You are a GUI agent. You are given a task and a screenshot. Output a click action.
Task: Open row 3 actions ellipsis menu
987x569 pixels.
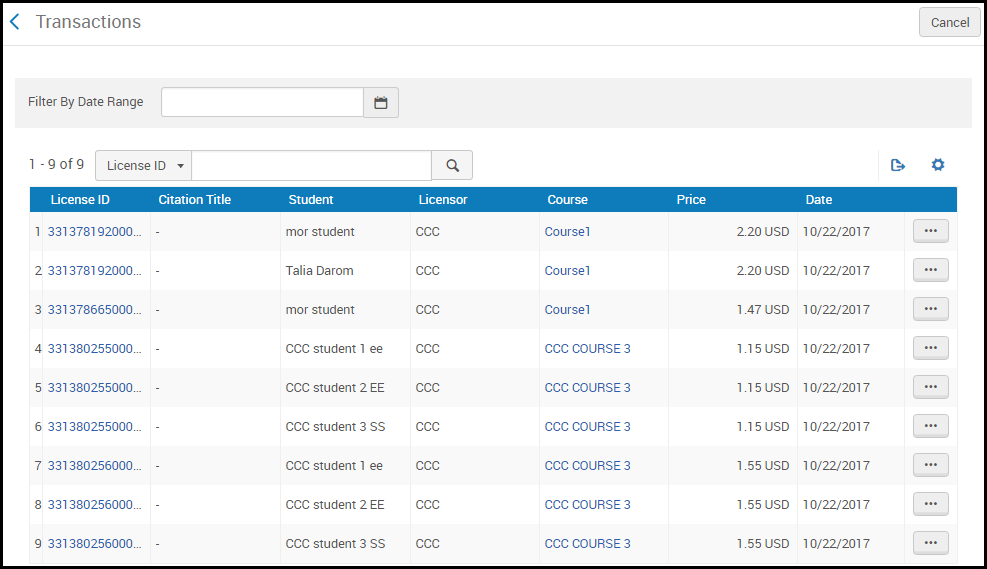(x=931, y=309)
